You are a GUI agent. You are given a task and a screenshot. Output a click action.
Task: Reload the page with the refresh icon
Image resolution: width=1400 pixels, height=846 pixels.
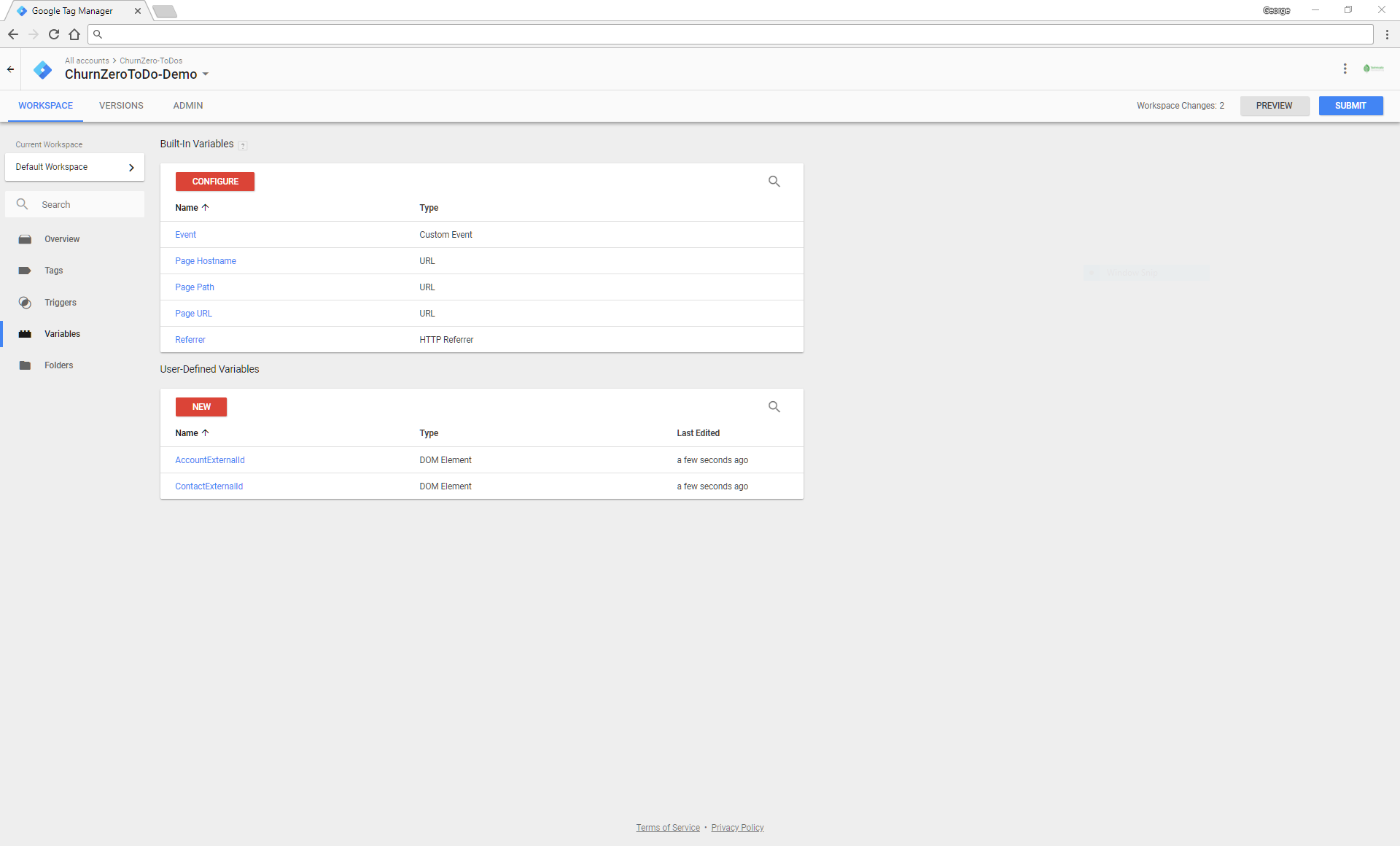pos(54,34)
